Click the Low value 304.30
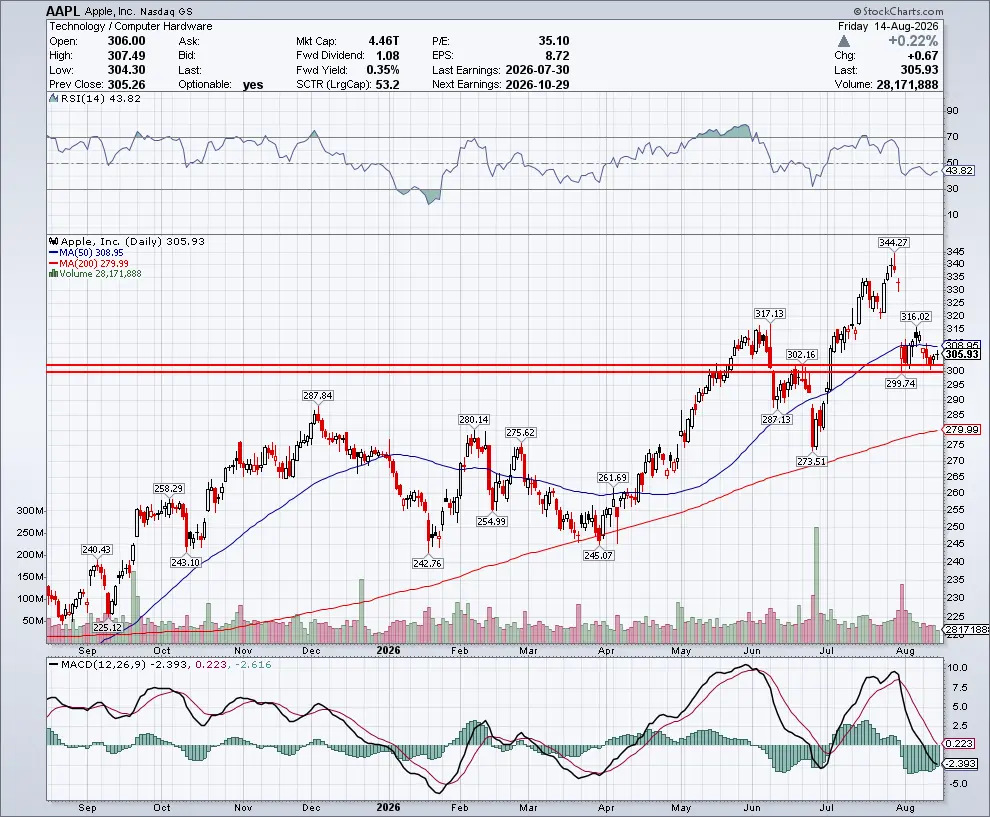The width and height of the screenshot is (990, 817). 126,70
